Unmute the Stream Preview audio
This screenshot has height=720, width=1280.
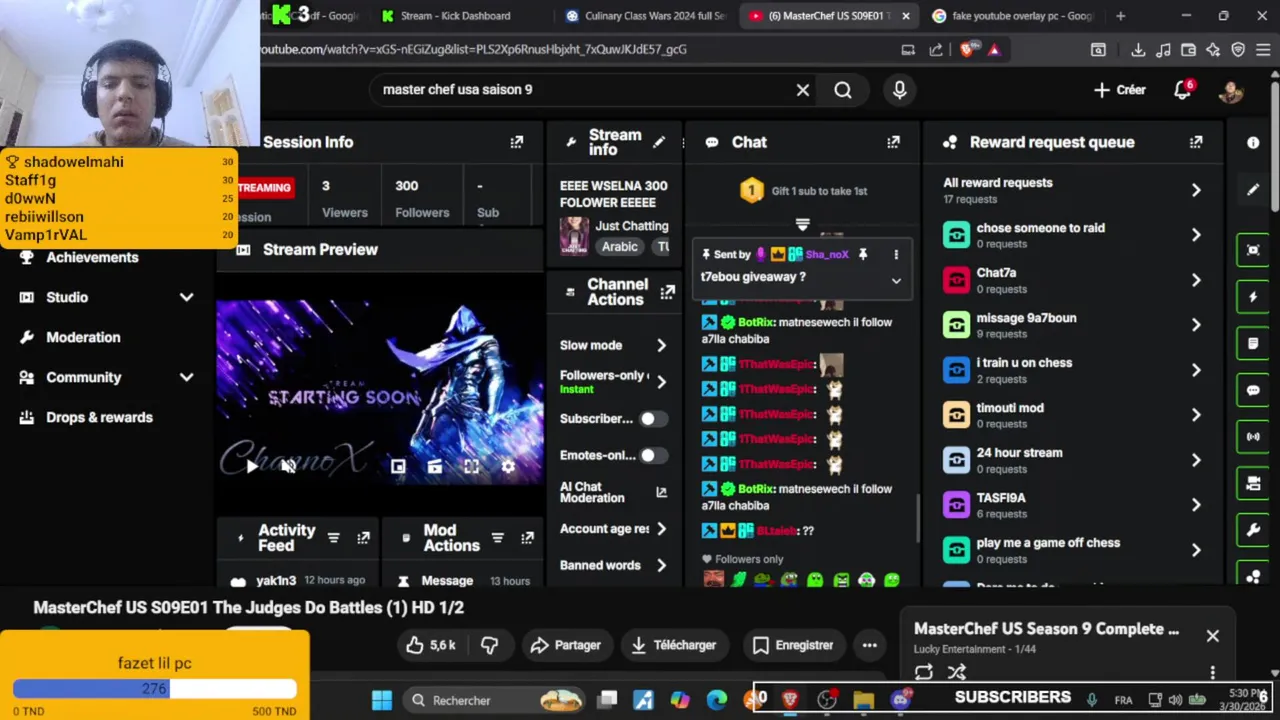288,466
